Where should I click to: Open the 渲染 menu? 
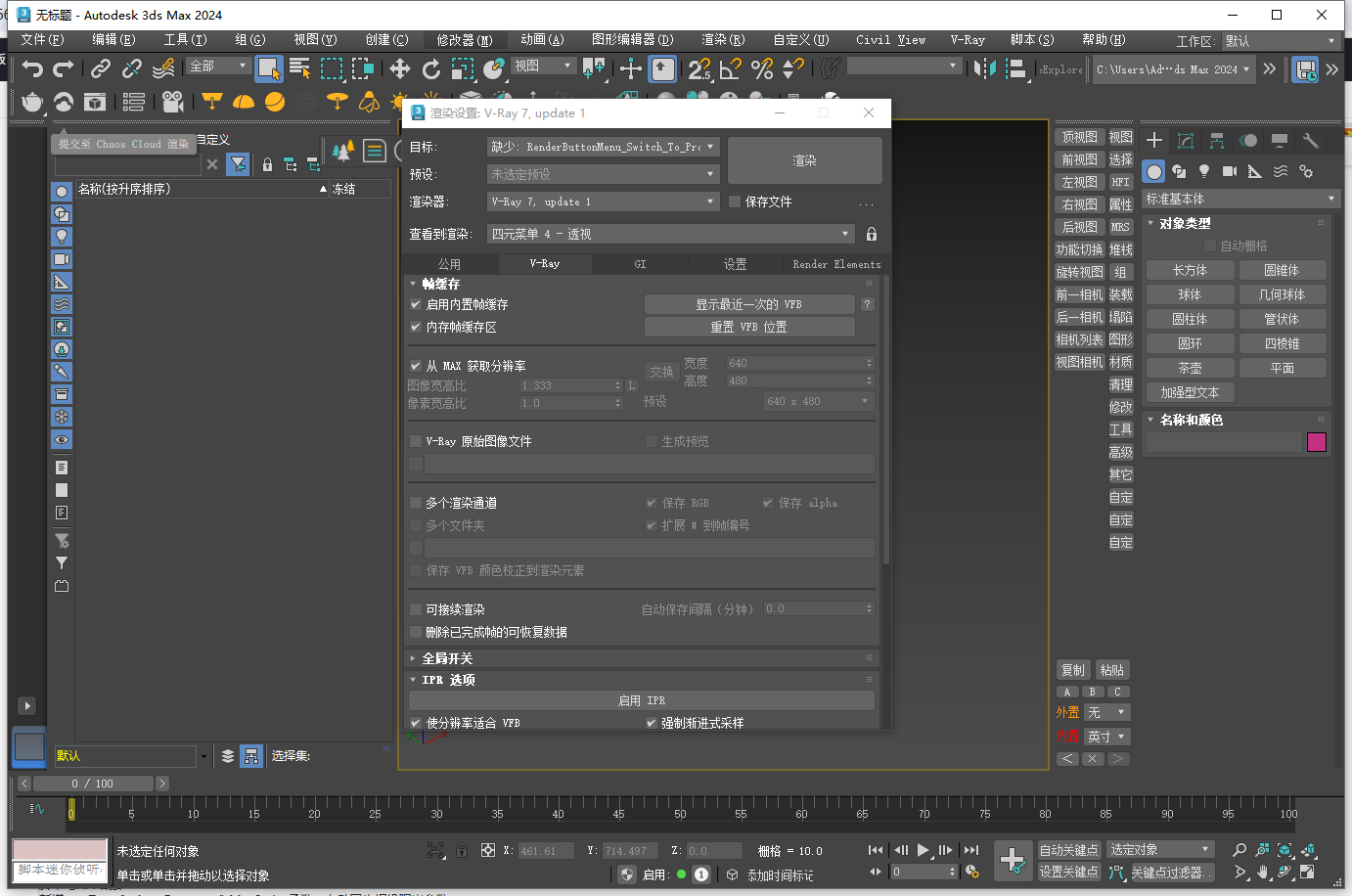pos(723,40)
